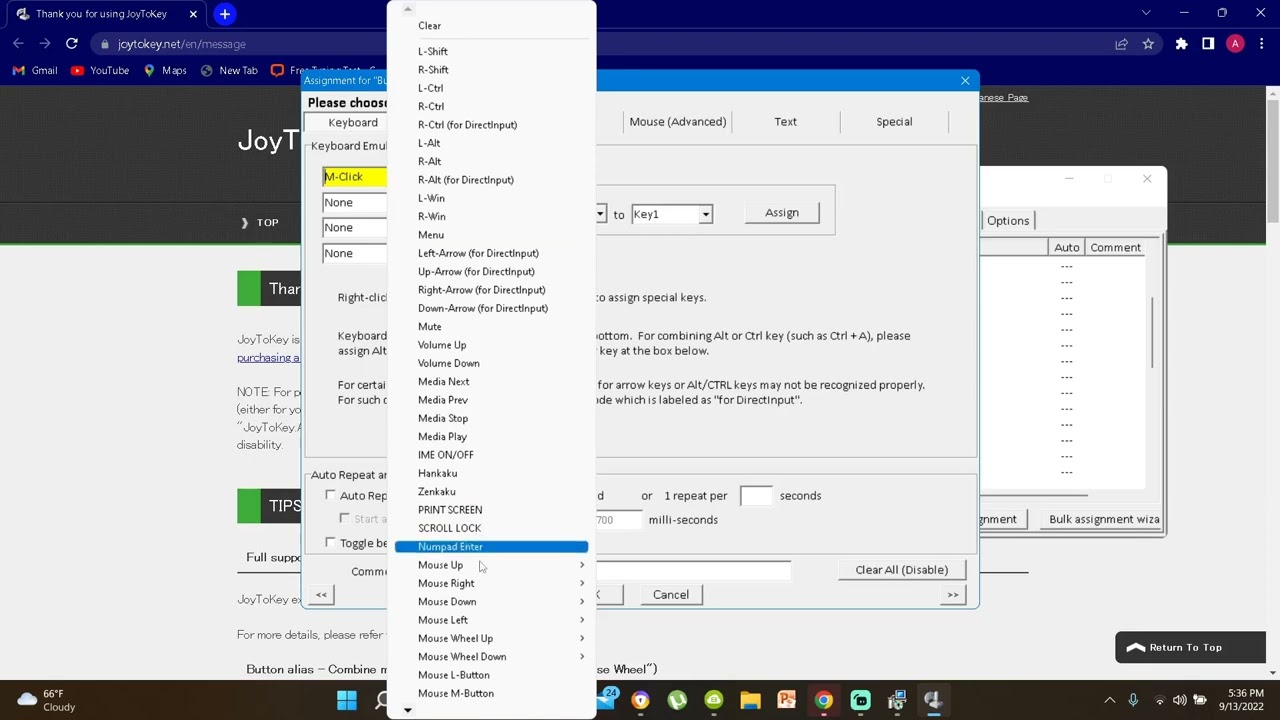
Task: Open uTorrent from the taskbar
Action: (x=677, y=700)
